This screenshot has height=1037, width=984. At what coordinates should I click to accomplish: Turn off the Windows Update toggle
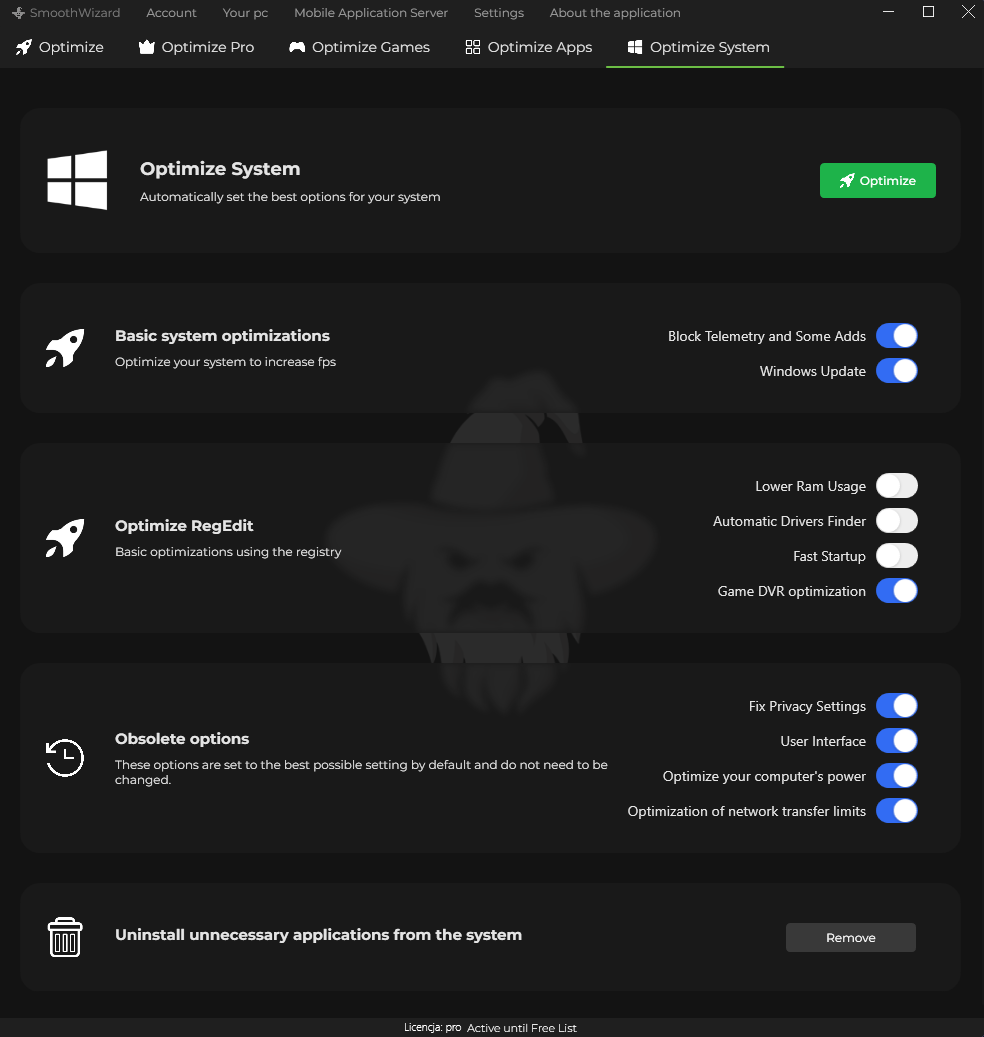point(897,371)
